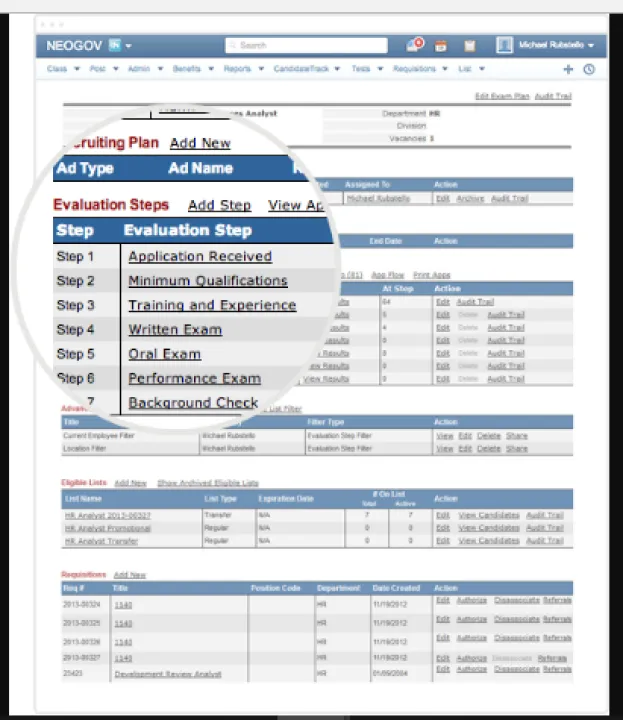Expand the Post menu arrow
The image size is (623, 720).
coord(116,69)
